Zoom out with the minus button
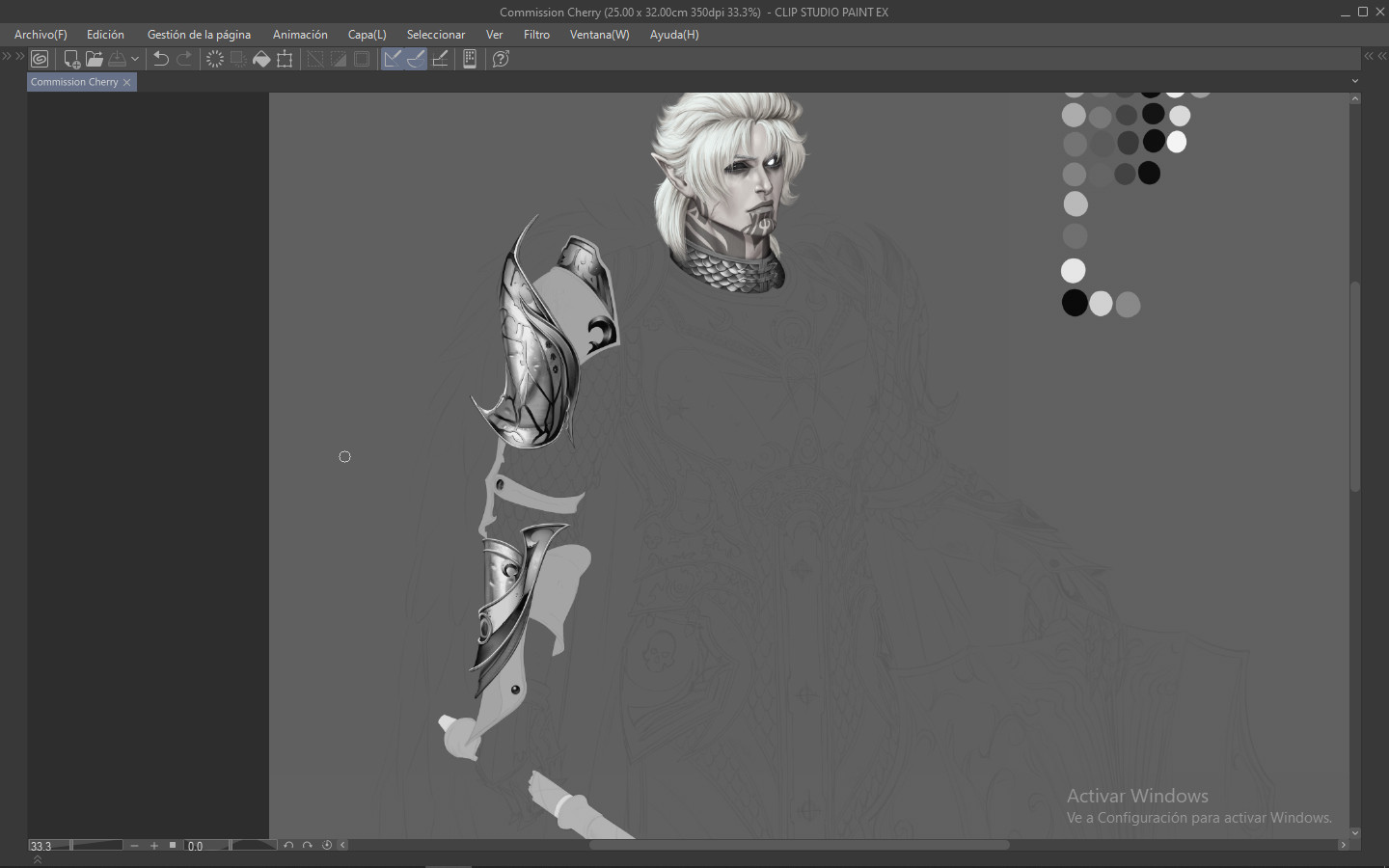Viewport: 1389px width, 868px height. [135, 846]
